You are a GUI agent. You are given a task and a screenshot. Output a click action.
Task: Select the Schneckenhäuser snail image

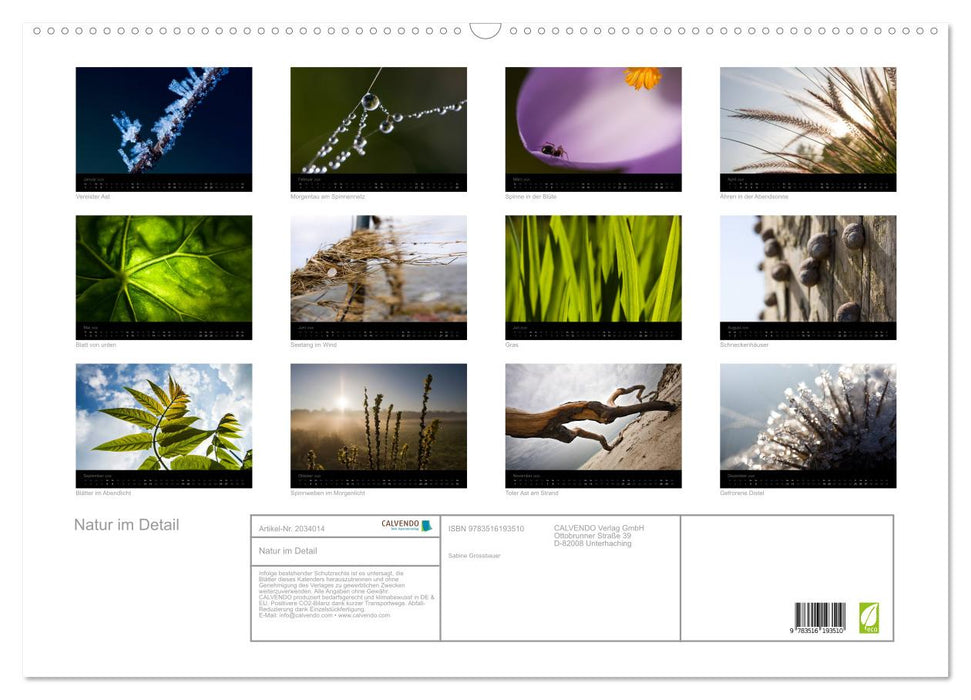[x=806, y=278]
